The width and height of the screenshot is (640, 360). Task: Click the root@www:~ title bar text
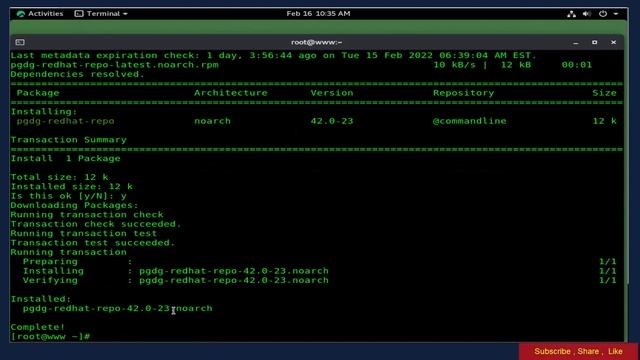(x=317, y=42)
